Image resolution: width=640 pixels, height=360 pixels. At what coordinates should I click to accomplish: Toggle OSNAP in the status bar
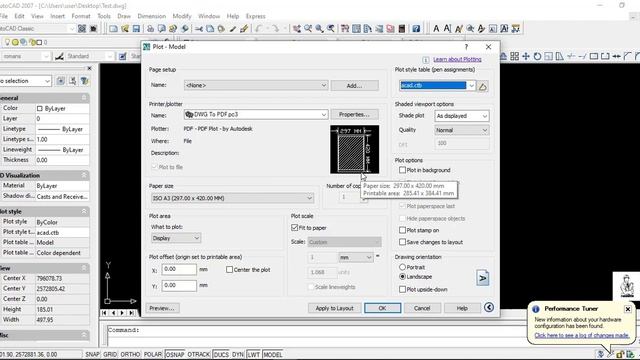coord(175,354)
